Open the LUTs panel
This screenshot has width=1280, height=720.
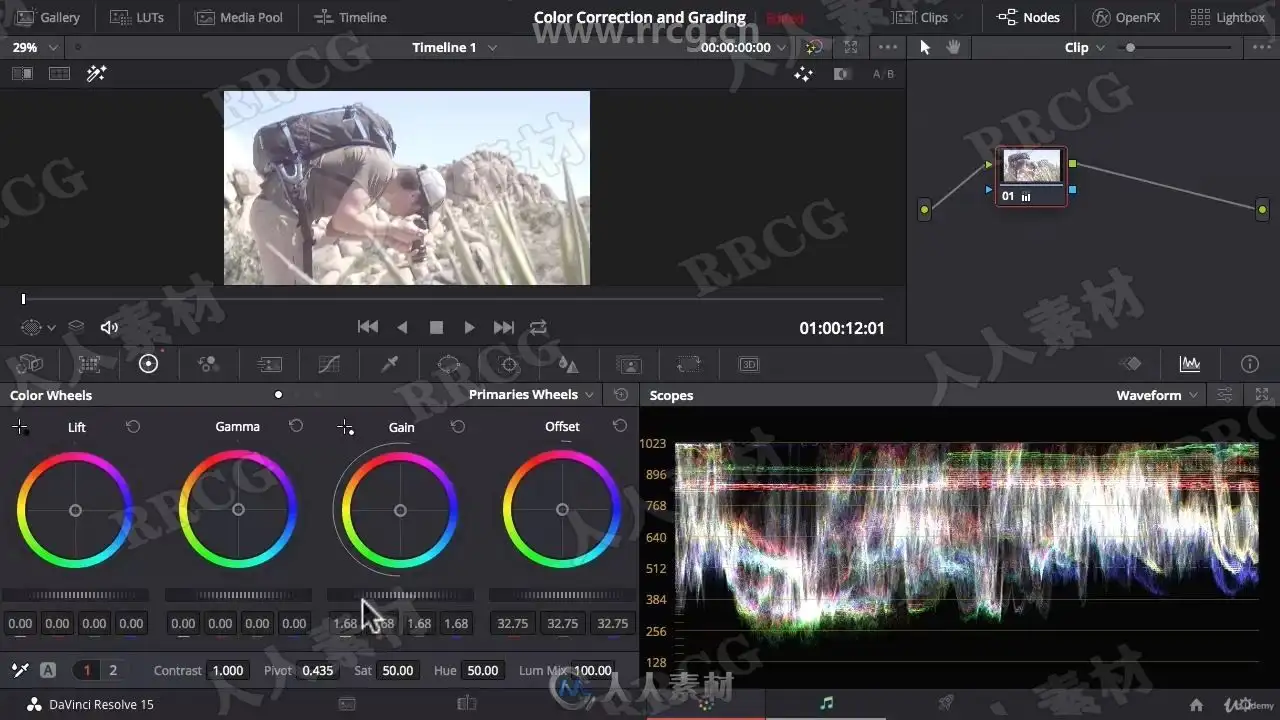click(x=136, y=17)
